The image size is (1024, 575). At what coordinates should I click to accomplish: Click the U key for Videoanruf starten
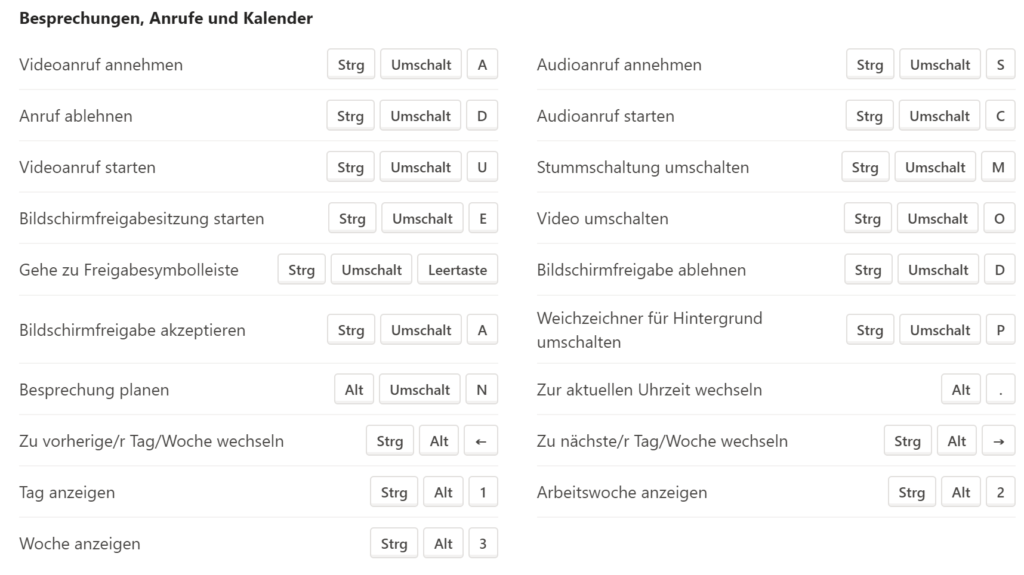coord(482,167)
